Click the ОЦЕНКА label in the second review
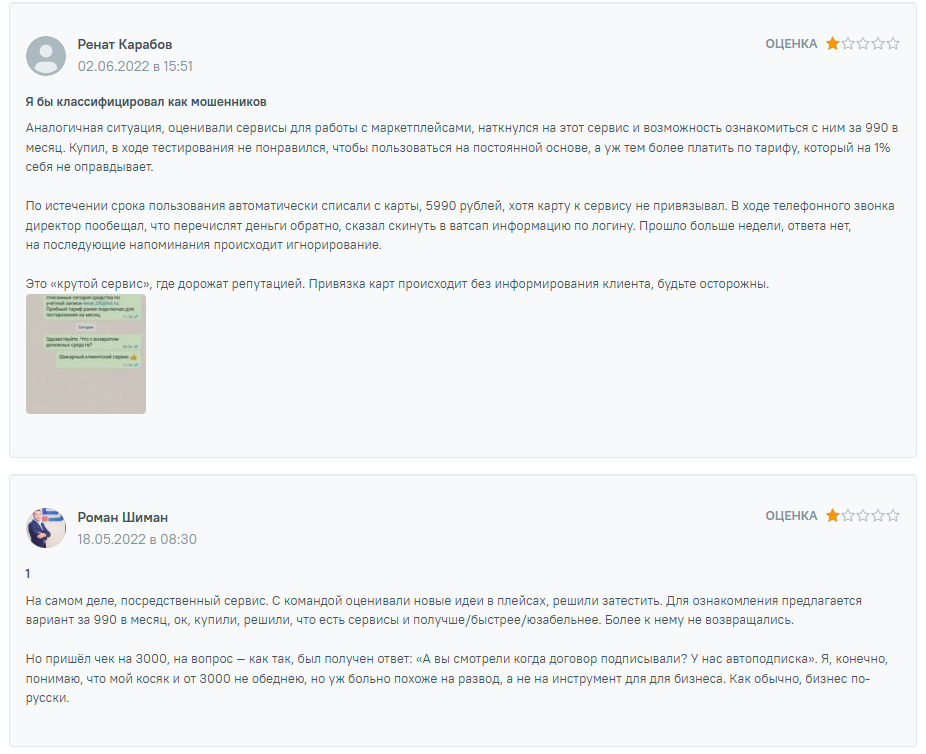The image size is (926, 754). pyautogui.click(x=791, y=516)
